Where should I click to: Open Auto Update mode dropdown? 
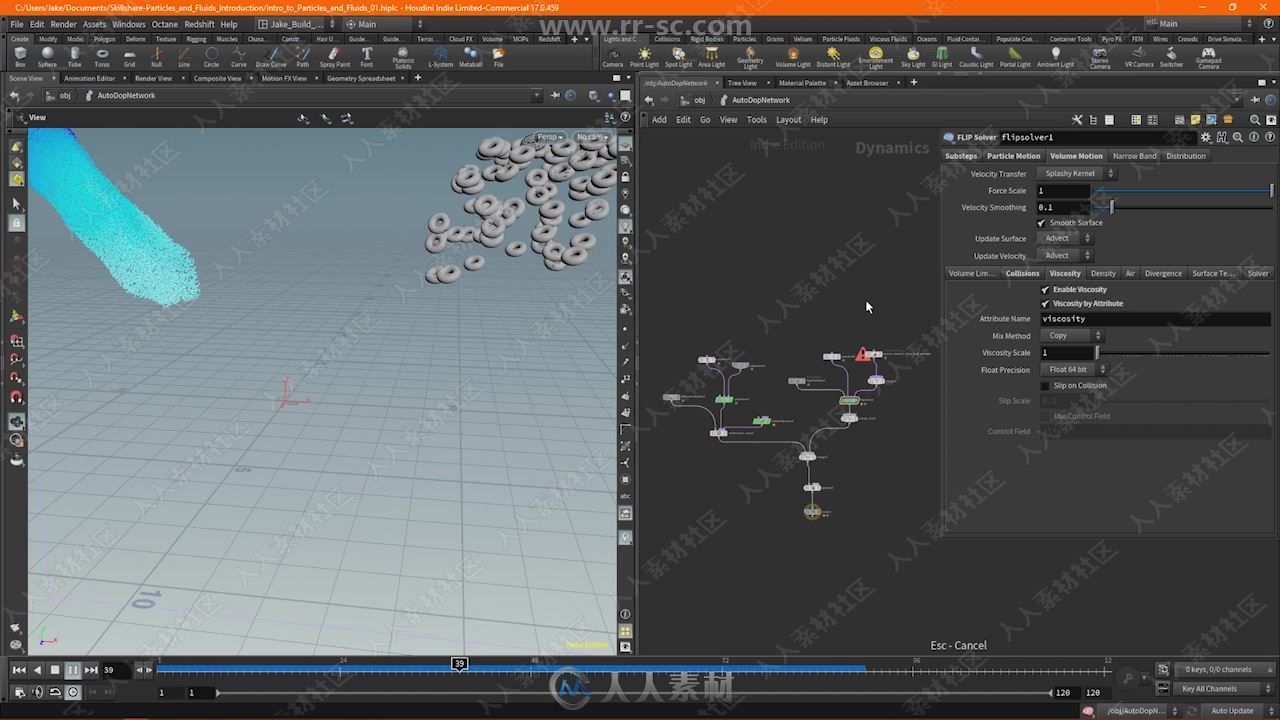point(1237,710)
